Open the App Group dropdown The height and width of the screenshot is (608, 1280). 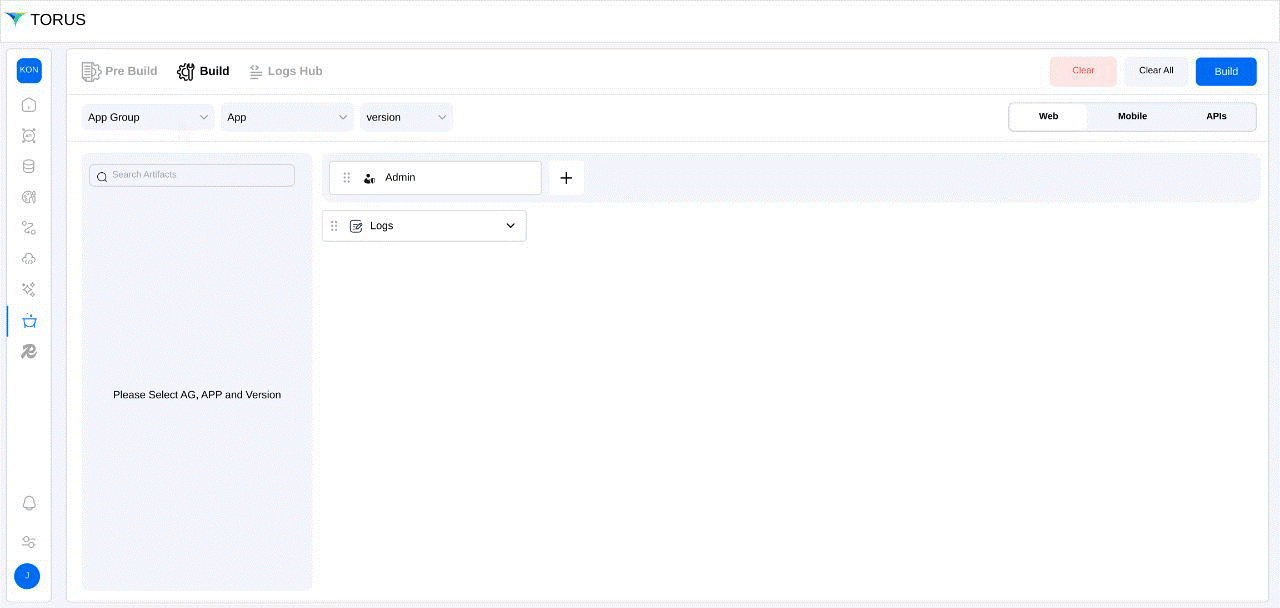point(148,118)
